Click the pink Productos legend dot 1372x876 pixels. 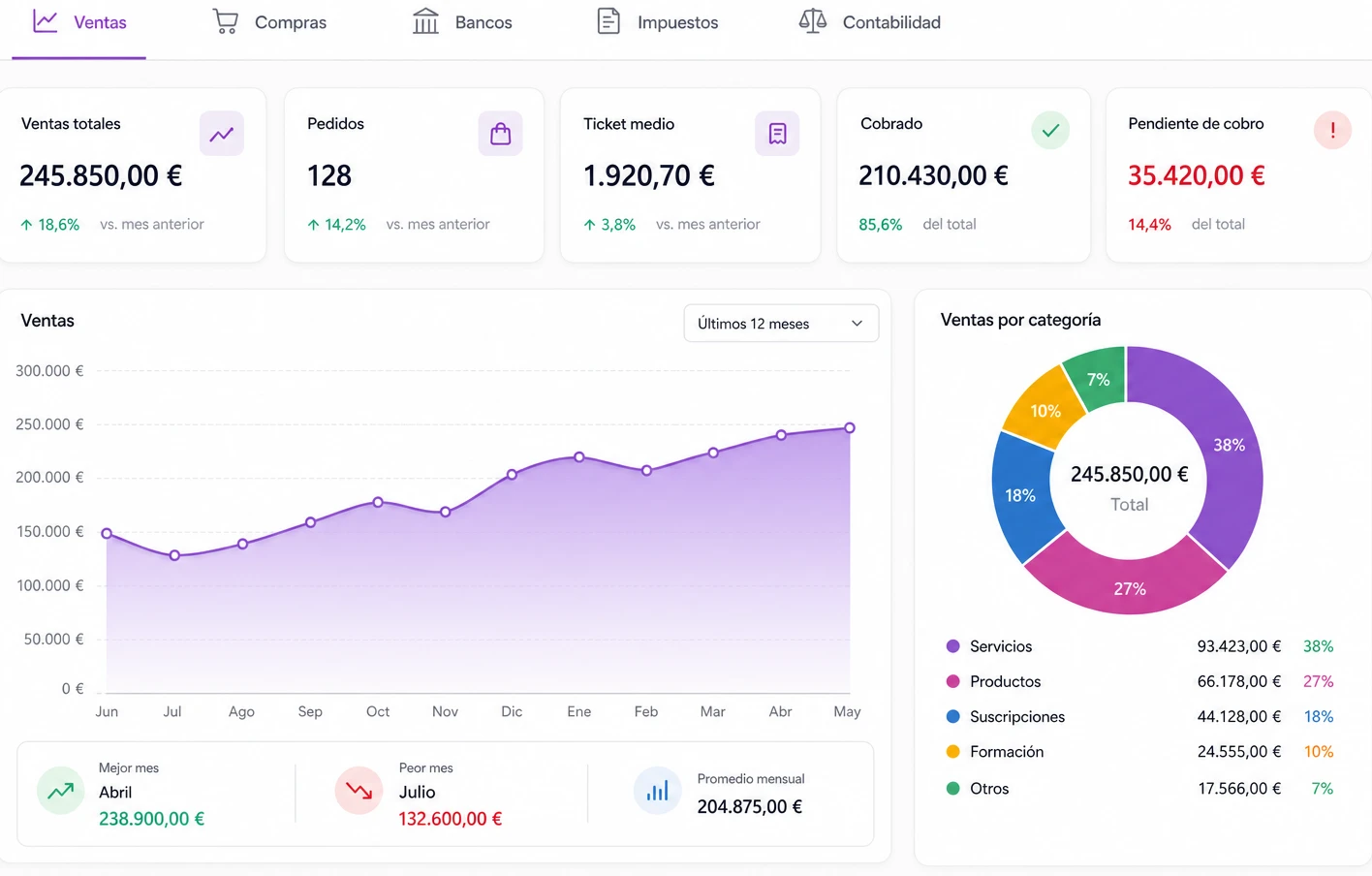pos(952,681)
